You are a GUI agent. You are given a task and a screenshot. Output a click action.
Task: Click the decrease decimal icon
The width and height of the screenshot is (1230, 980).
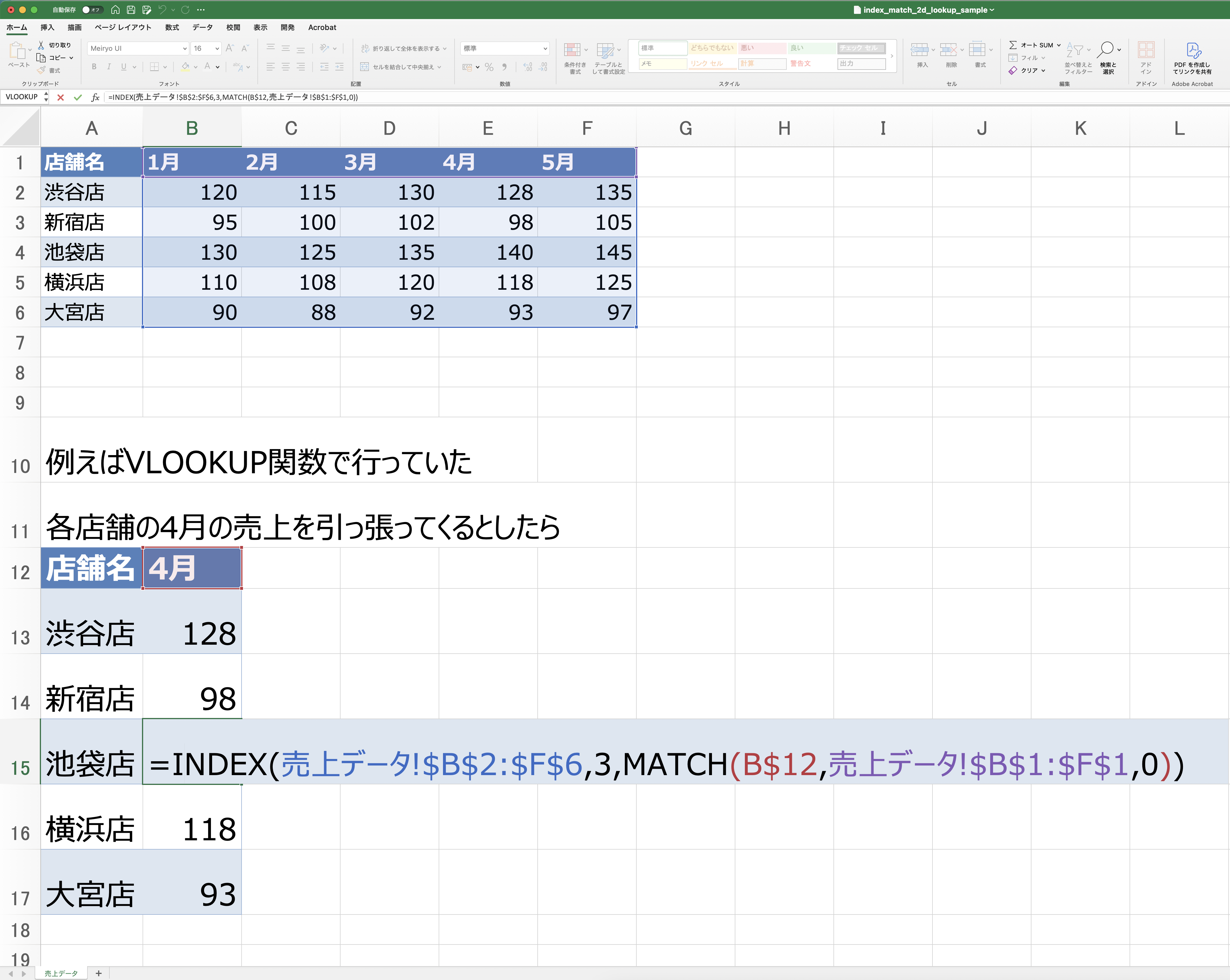click(x=544, y=67)
